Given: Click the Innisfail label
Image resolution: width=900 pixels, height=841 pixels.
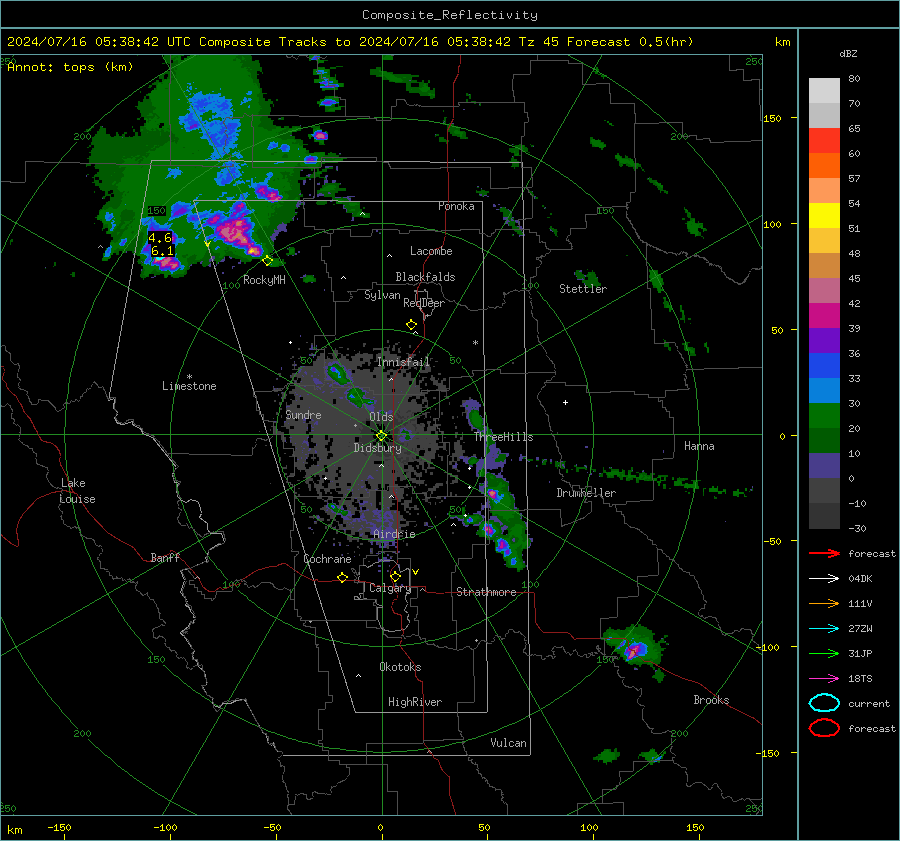Looking at the screenshot, I should coord(403,362).
